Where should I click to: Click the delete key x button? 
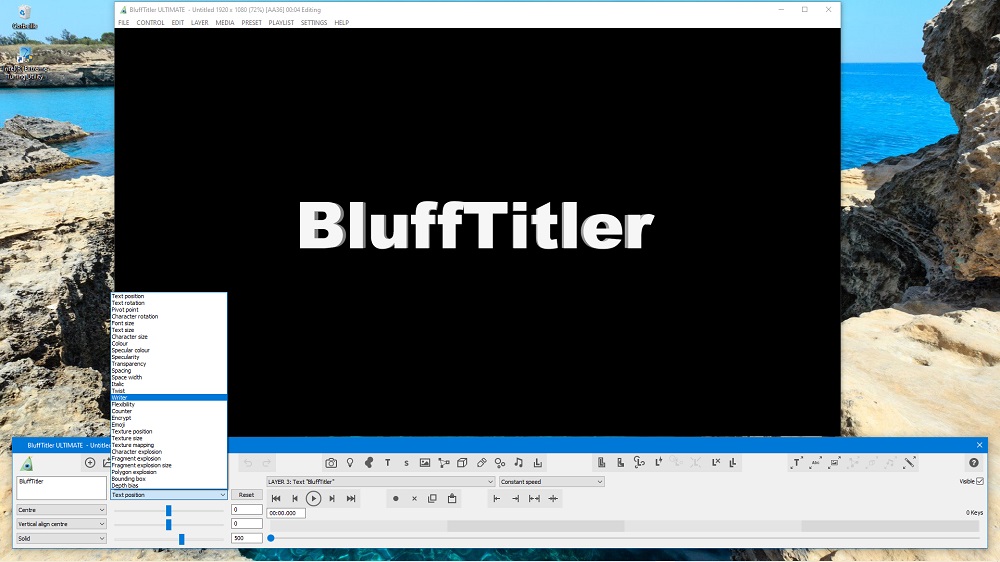tap(414, 499)
